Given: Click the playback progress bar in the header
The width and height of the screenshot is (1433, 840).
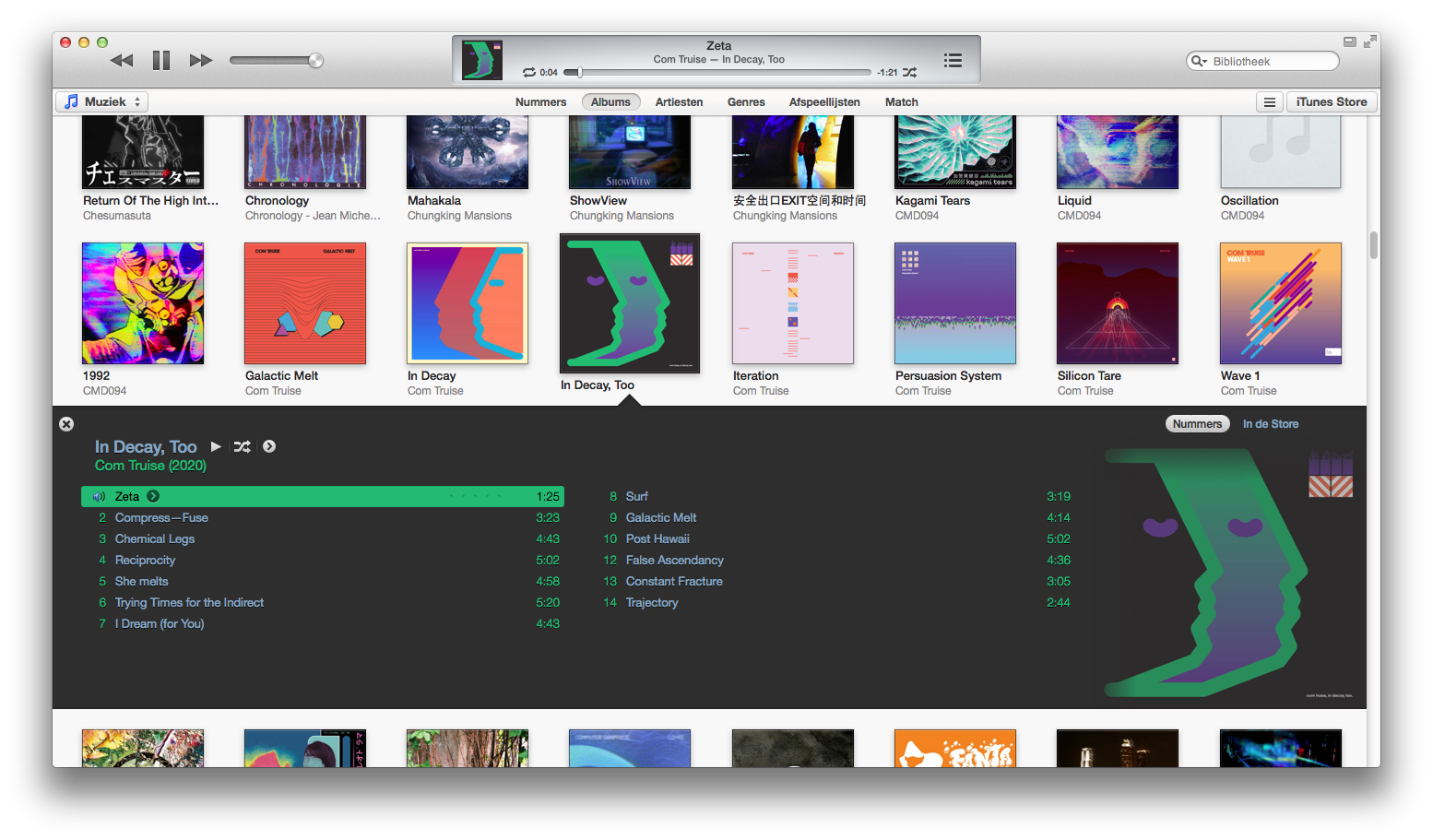Looking at the screenshot, I should click(x=717, y=72).
